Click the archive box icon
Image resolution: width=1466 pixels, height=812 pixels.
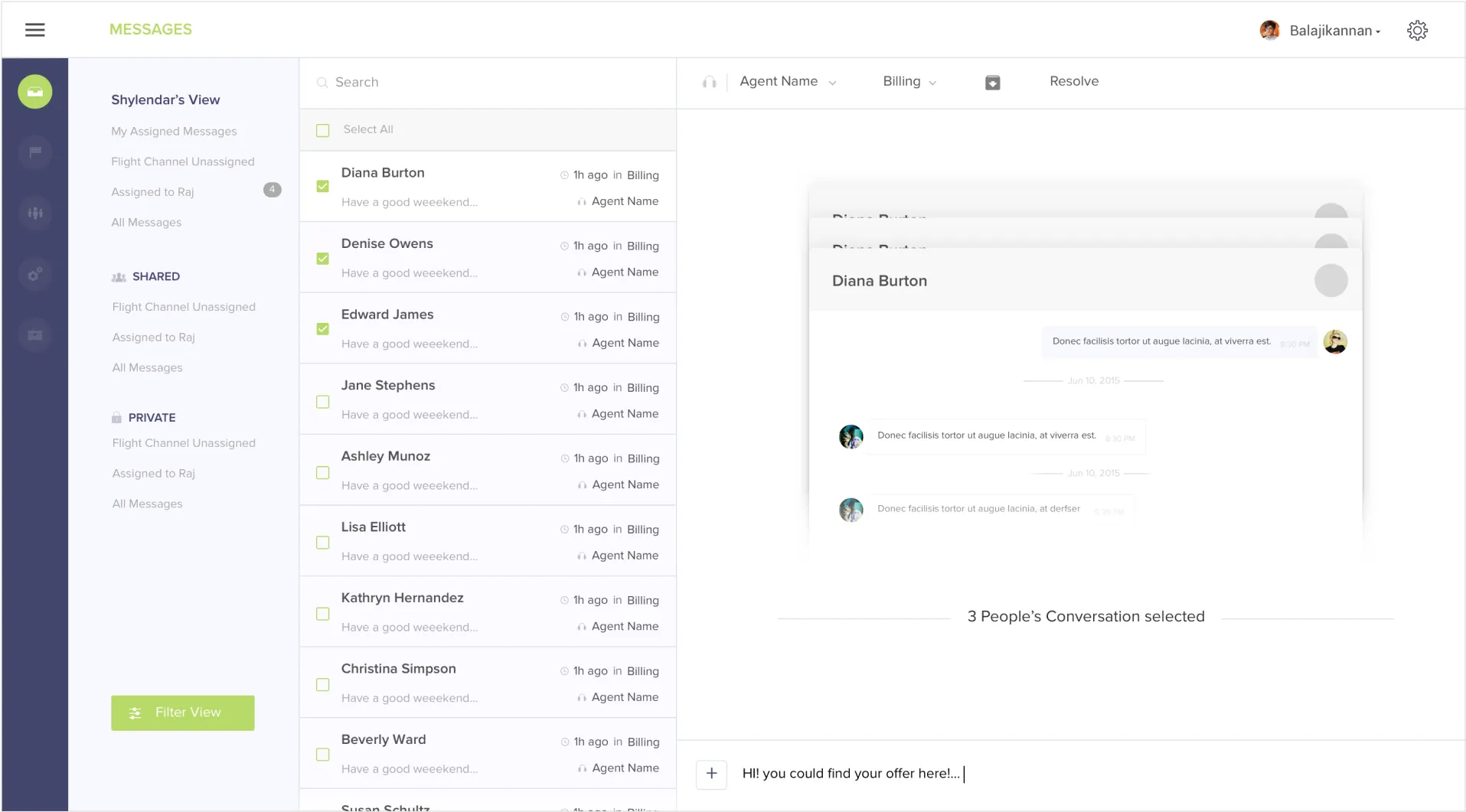click(x=992, y=83)
